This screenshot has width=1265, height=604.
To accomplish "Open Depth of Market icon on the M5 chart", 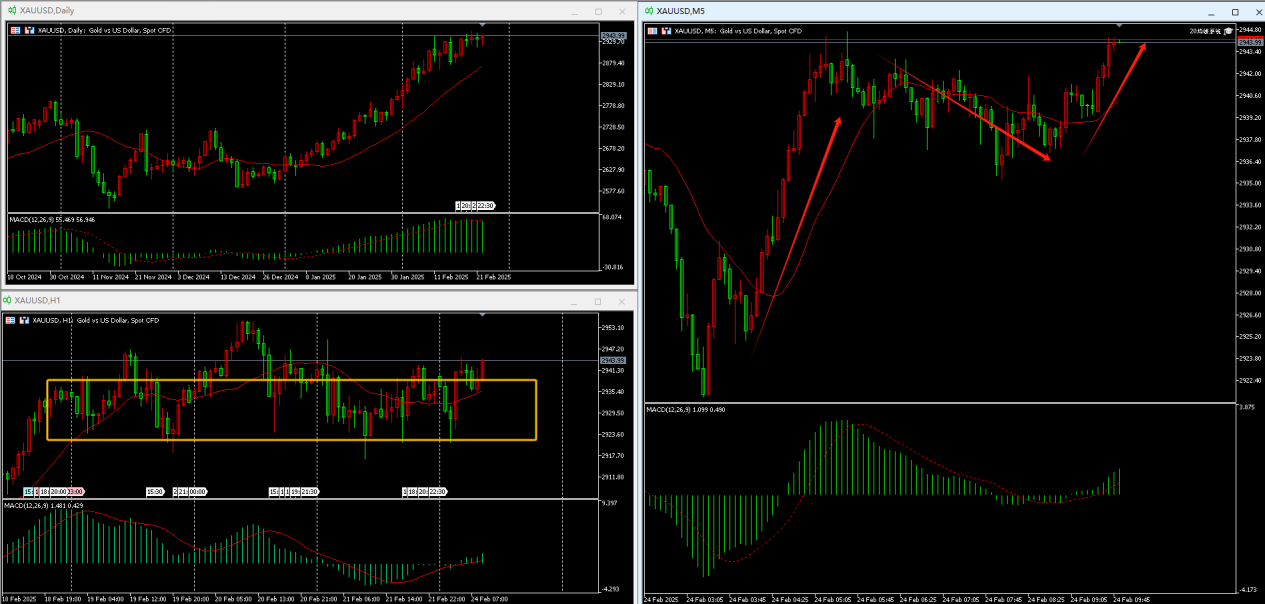I will coord(666,31).
